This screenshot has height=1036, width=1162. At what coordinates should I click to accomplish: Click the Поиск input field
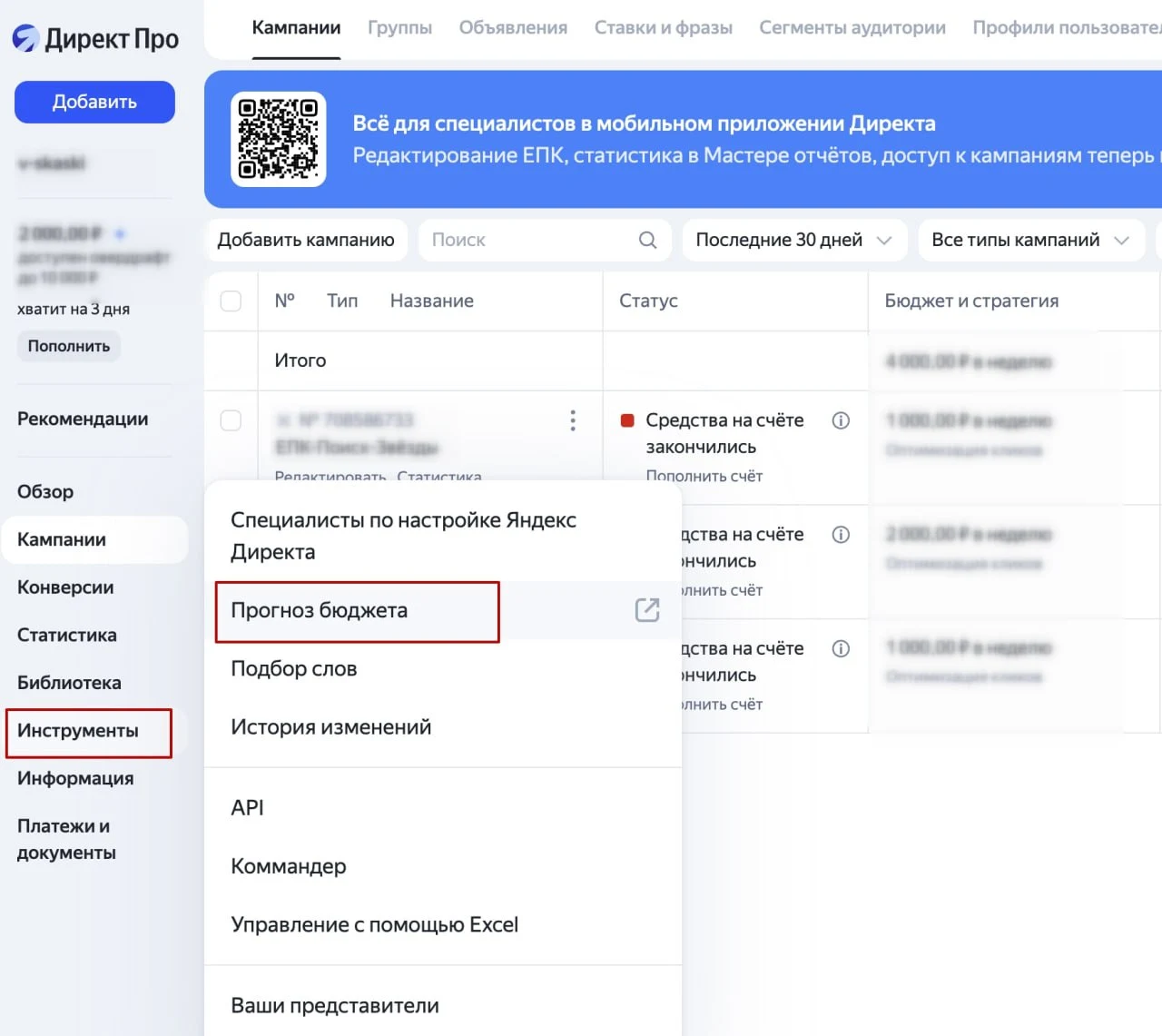coord(545,240)
